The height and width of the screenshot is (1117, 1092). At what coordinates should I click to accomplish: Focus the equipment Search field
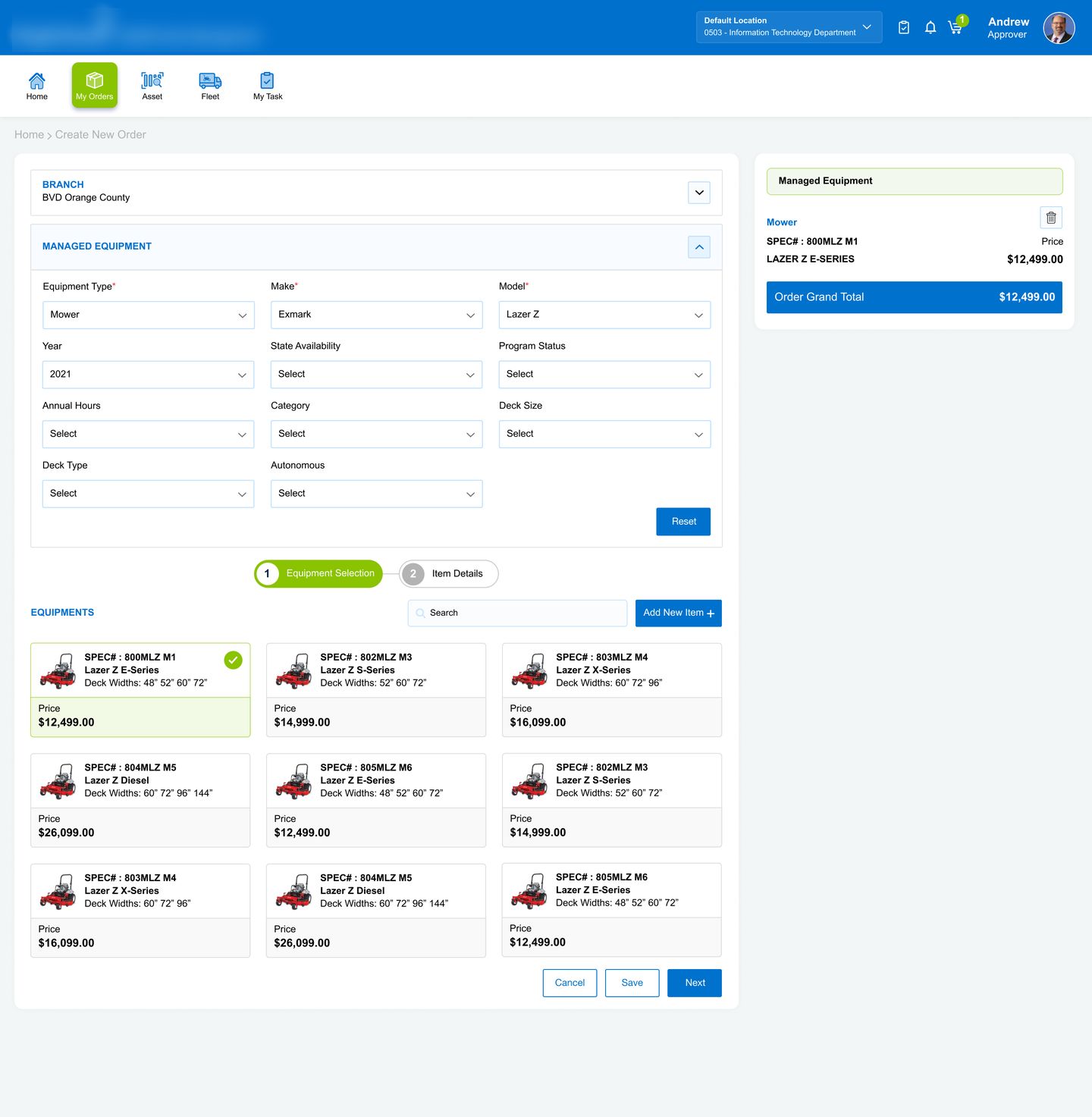pyautogui.click(x=518, y=613)
